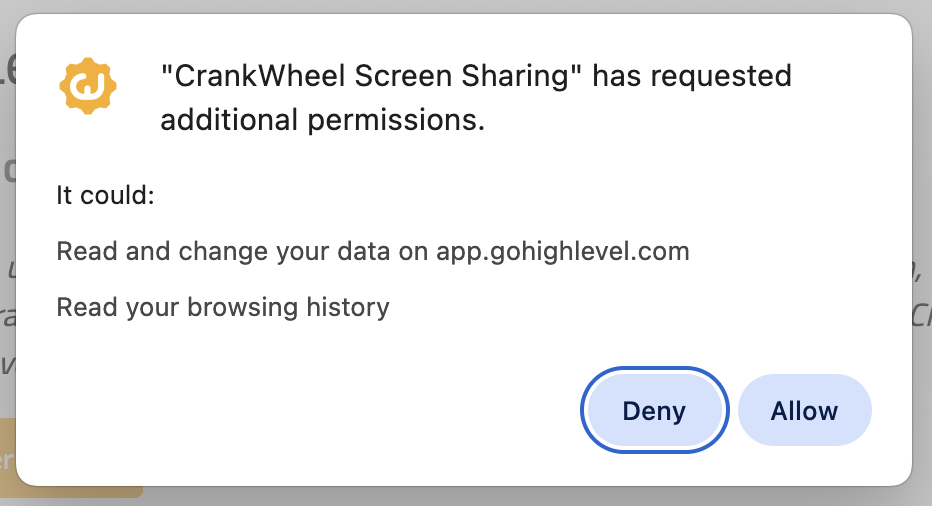Allow CrankWheel's additional permissions
The image size is (932, 506).
(x=804, y=411)
